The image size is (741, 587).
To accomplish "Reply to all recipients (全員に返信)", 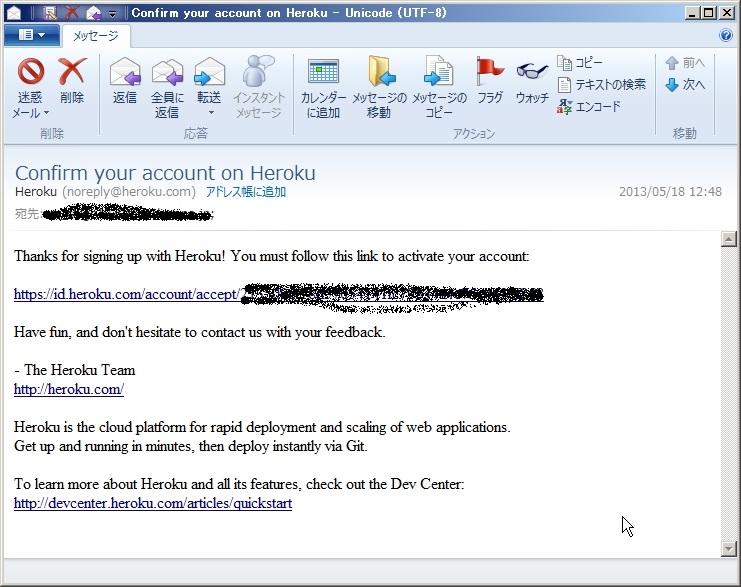I will click(167, 87).
